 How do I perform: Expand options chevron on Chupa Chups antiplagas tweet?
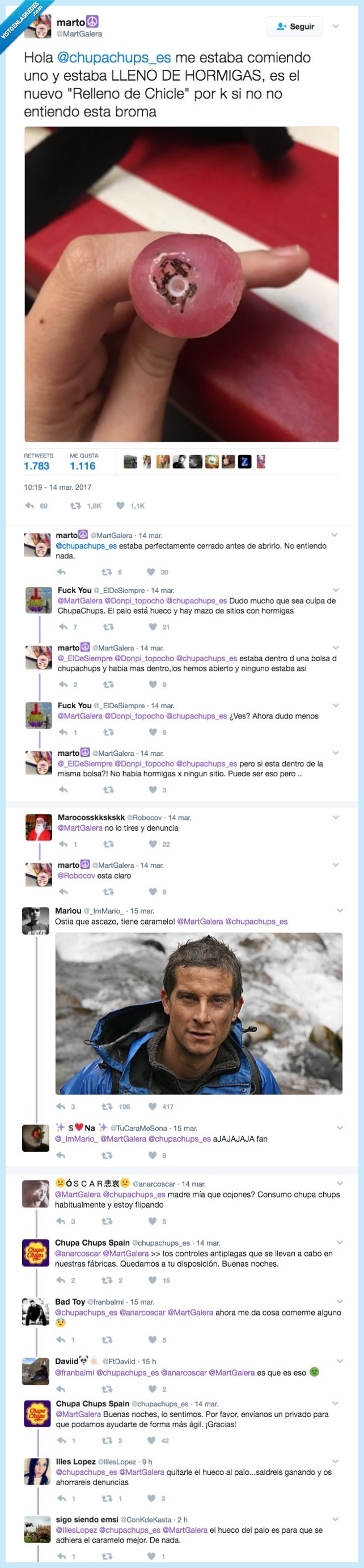point(339,1242)
